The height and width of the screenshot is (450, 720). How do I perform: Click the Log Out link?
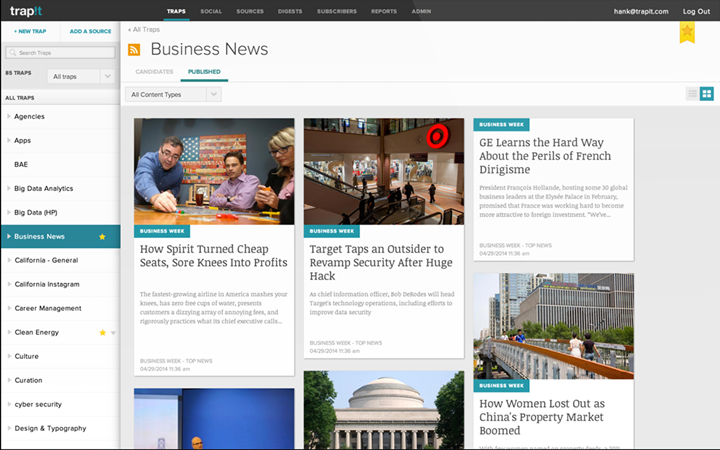(x=696, y=11)
